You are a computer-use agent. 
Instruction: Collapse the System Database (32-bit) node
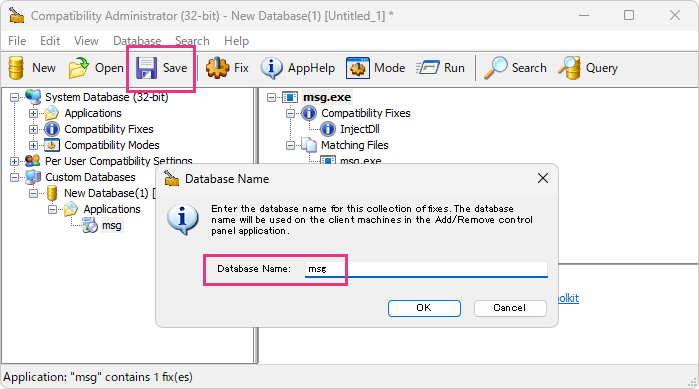click(15, 97)
